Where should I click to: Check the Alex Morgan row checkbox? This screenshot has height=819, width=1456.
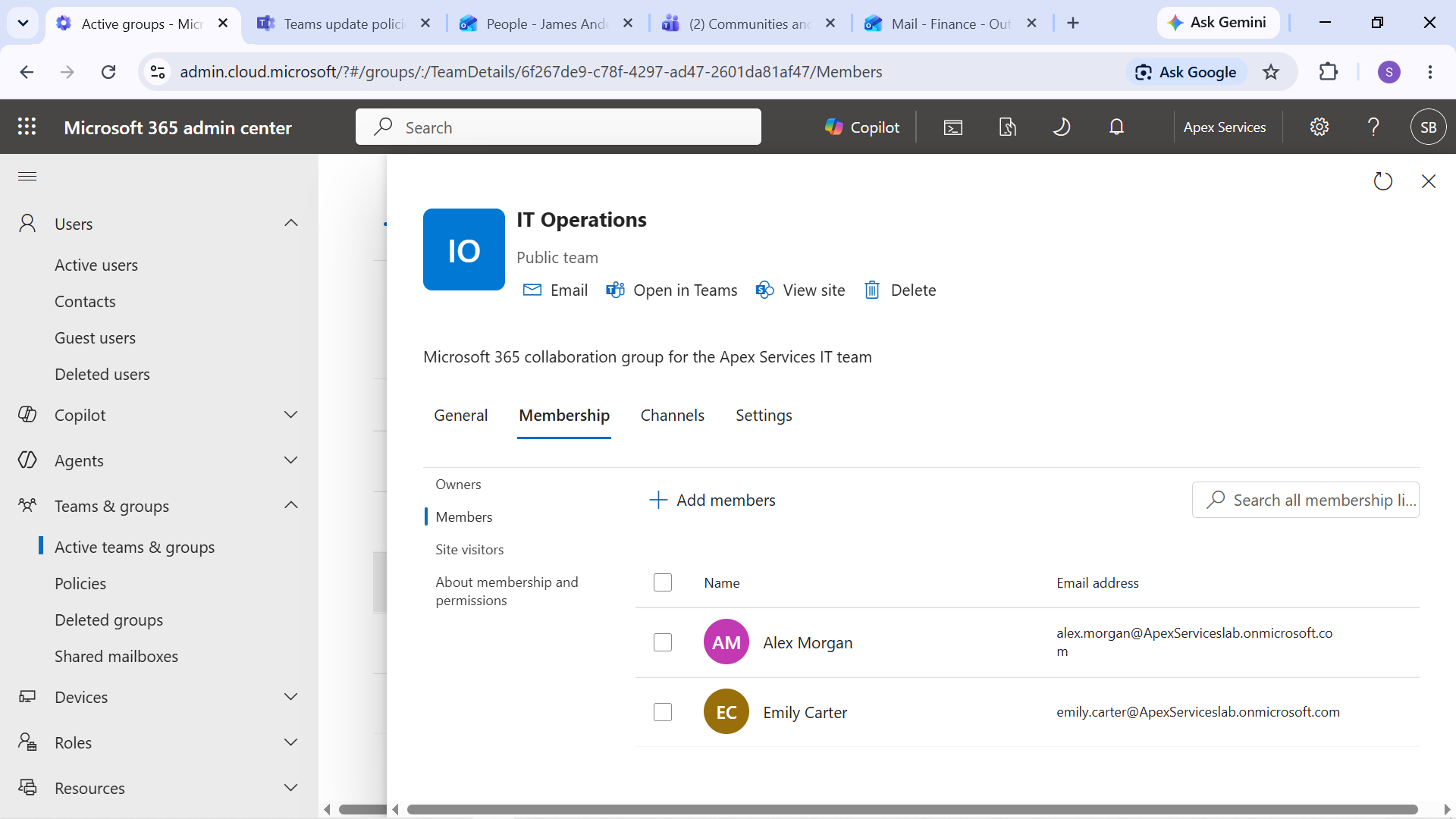coord(663,642)
